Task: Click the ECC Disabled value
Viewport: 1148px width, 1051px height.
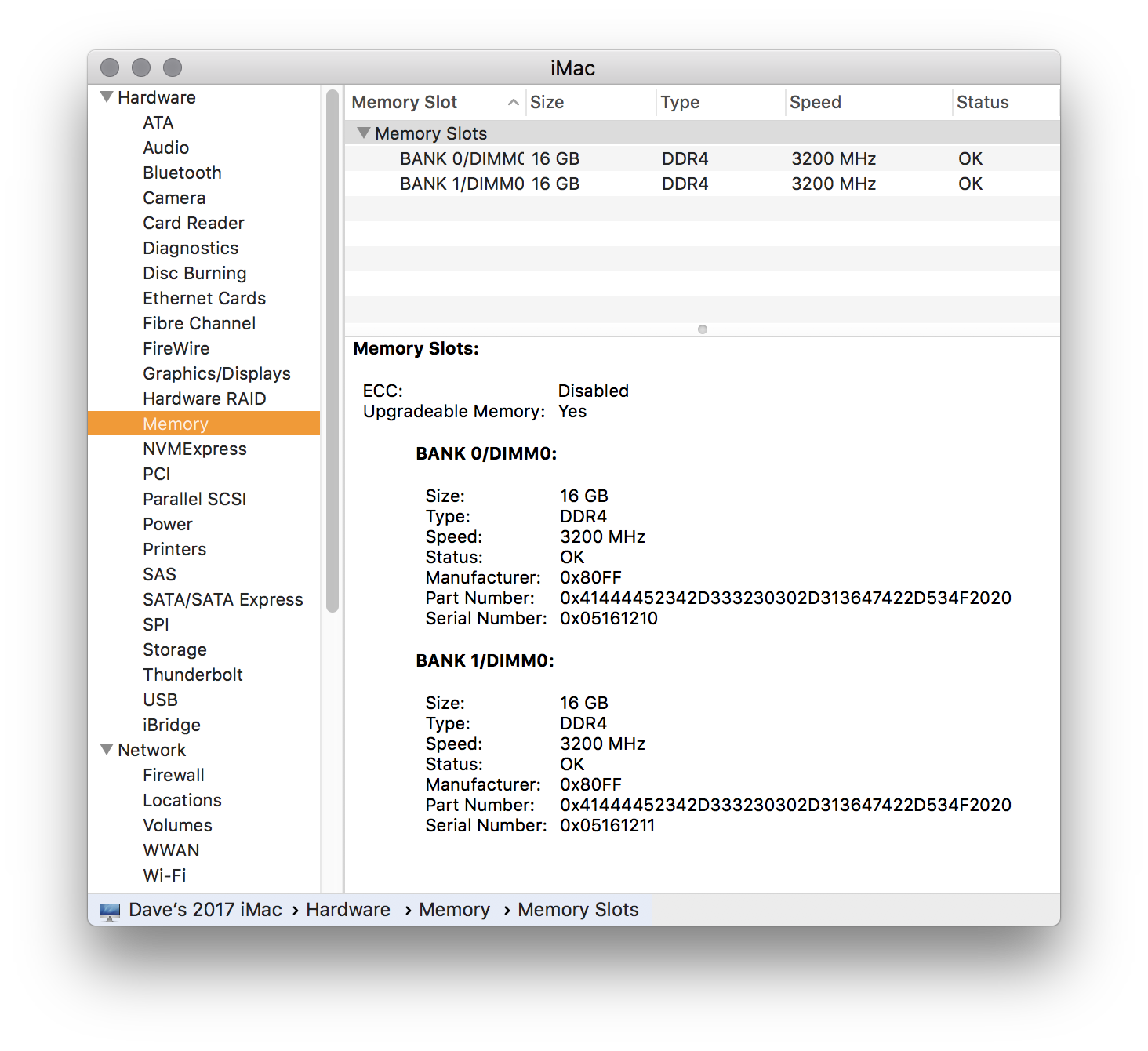Action: [x=594, y=391]
